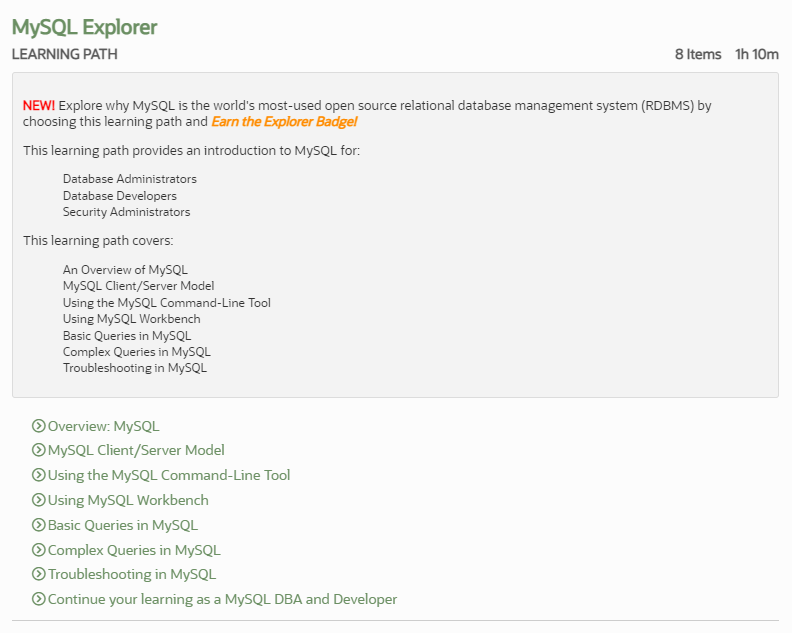Click the 8 Items count text
Image resolution: width=792 pixels, height=633 pixels.
tap(698, 54)
